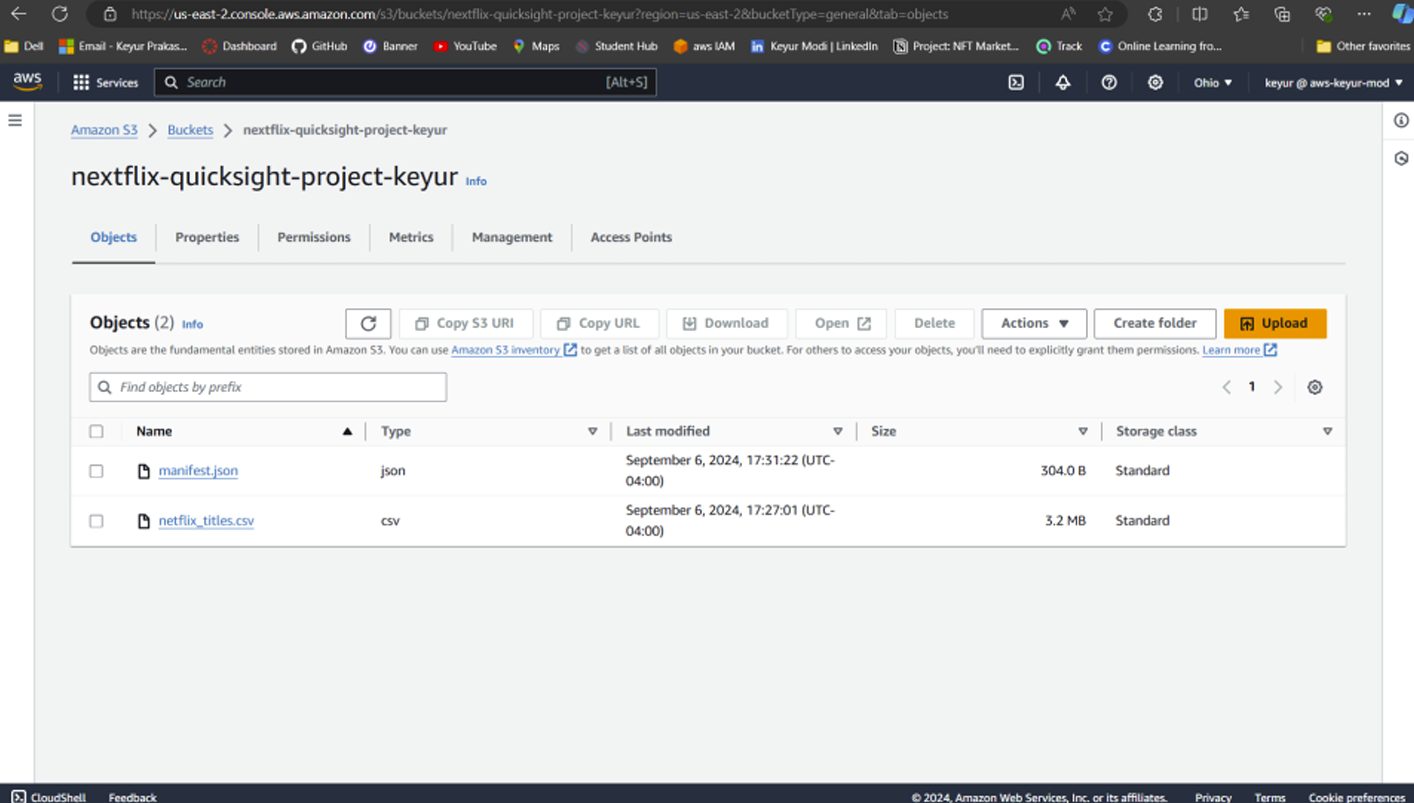Open the GitHub bookmark
The image size is (1414, 803).
tap(319, 46)
